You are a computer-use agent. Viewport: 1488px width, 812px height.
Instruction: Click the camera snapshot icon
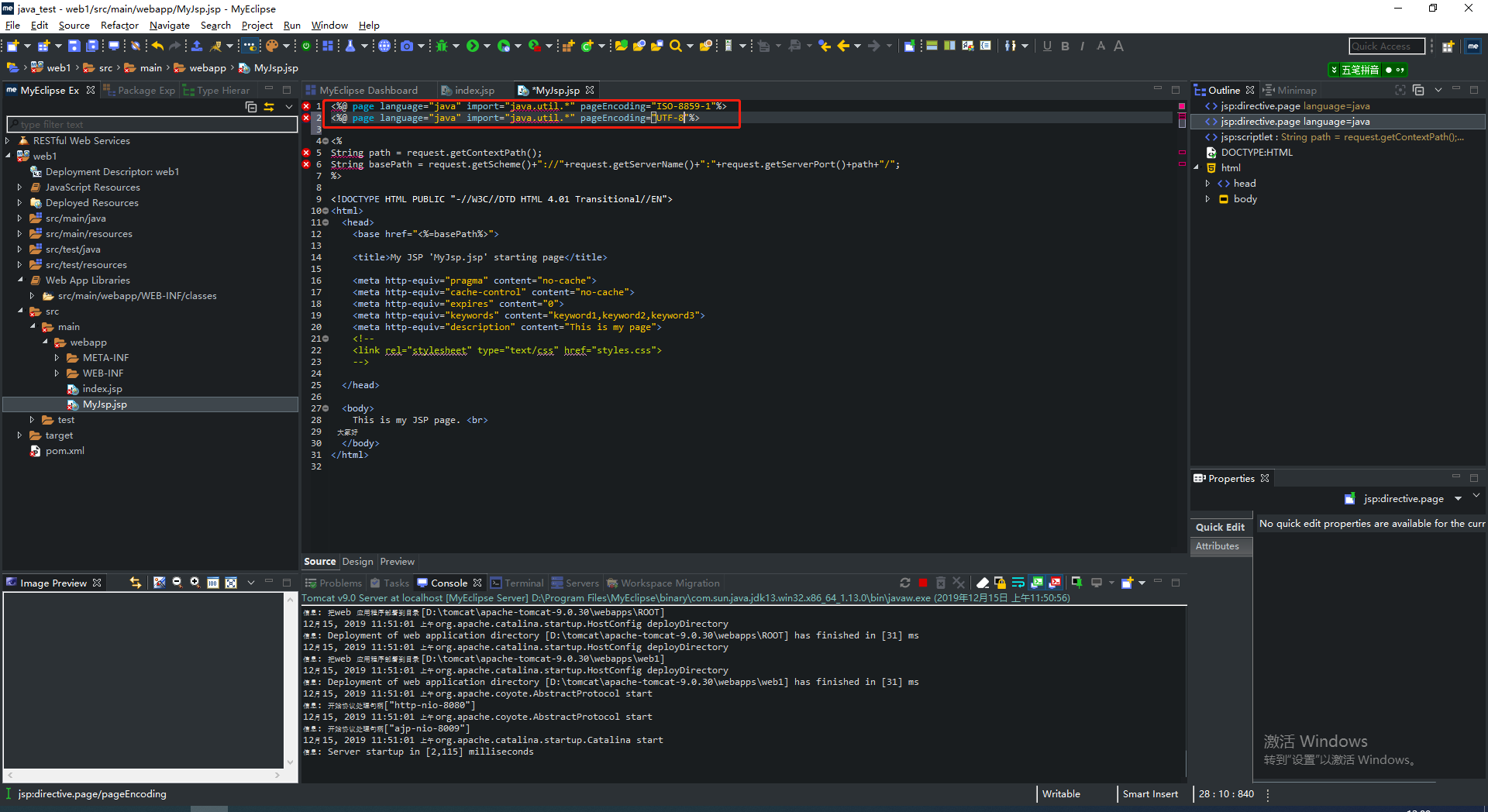407,46
